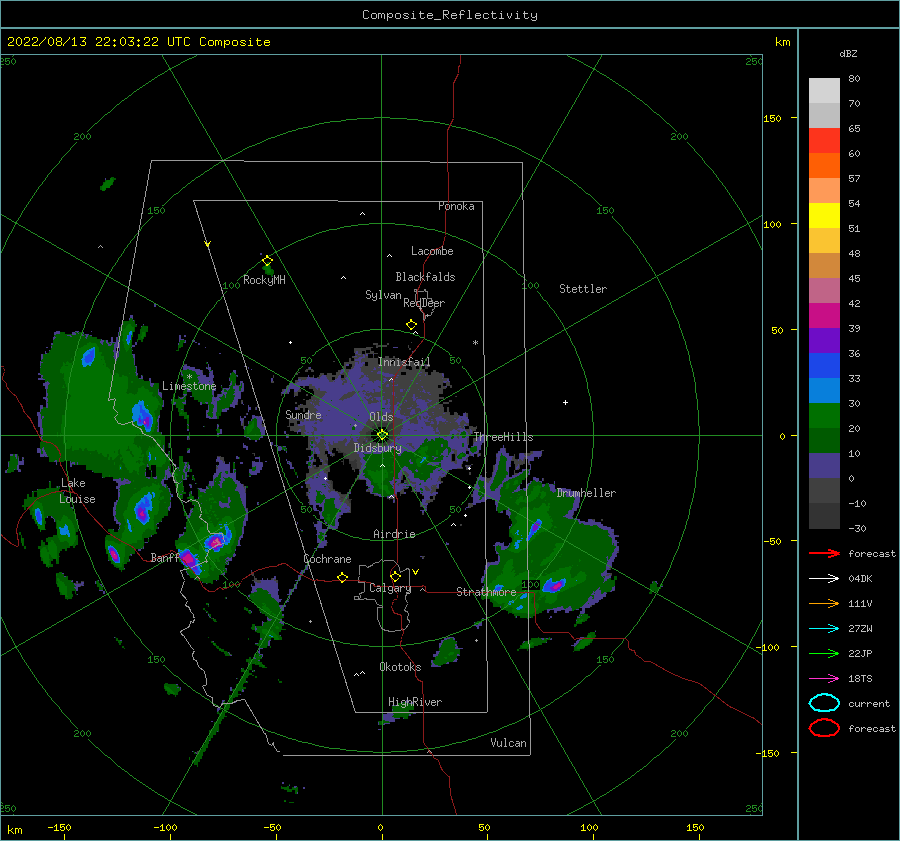Click the white 04DK arrow icon
The width and height of the screenshot is (900, 841).
pos(824,578)
